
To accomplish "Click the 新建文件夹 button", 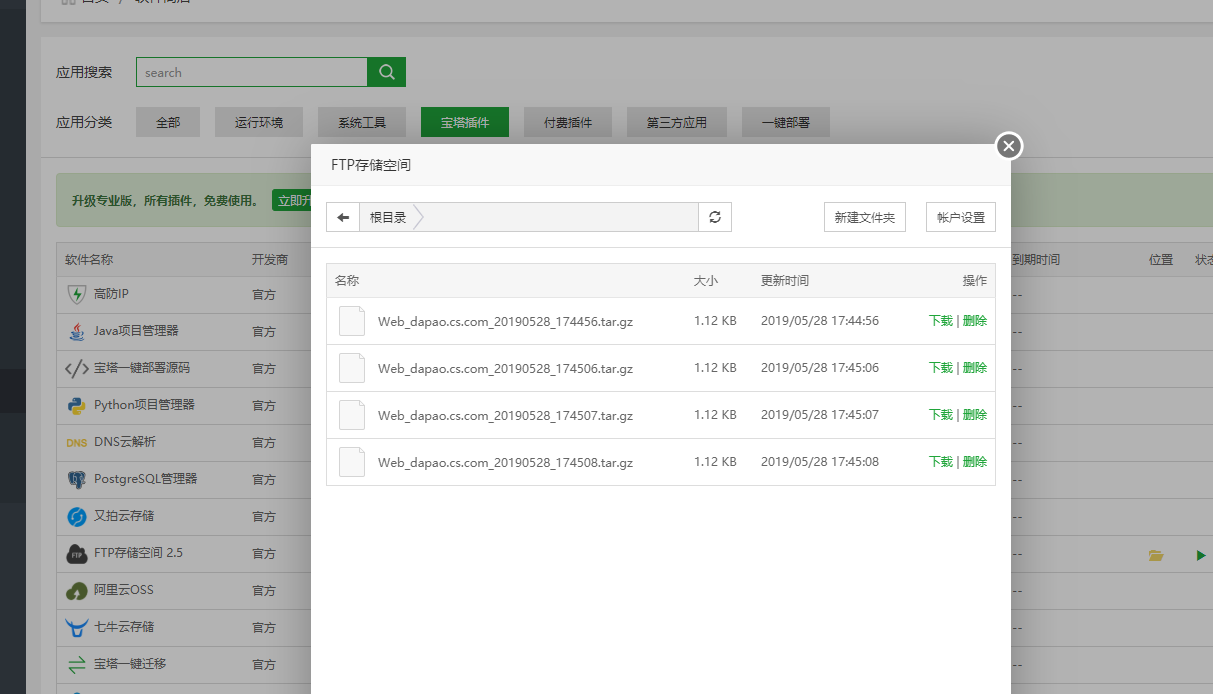I will point(865,217).
